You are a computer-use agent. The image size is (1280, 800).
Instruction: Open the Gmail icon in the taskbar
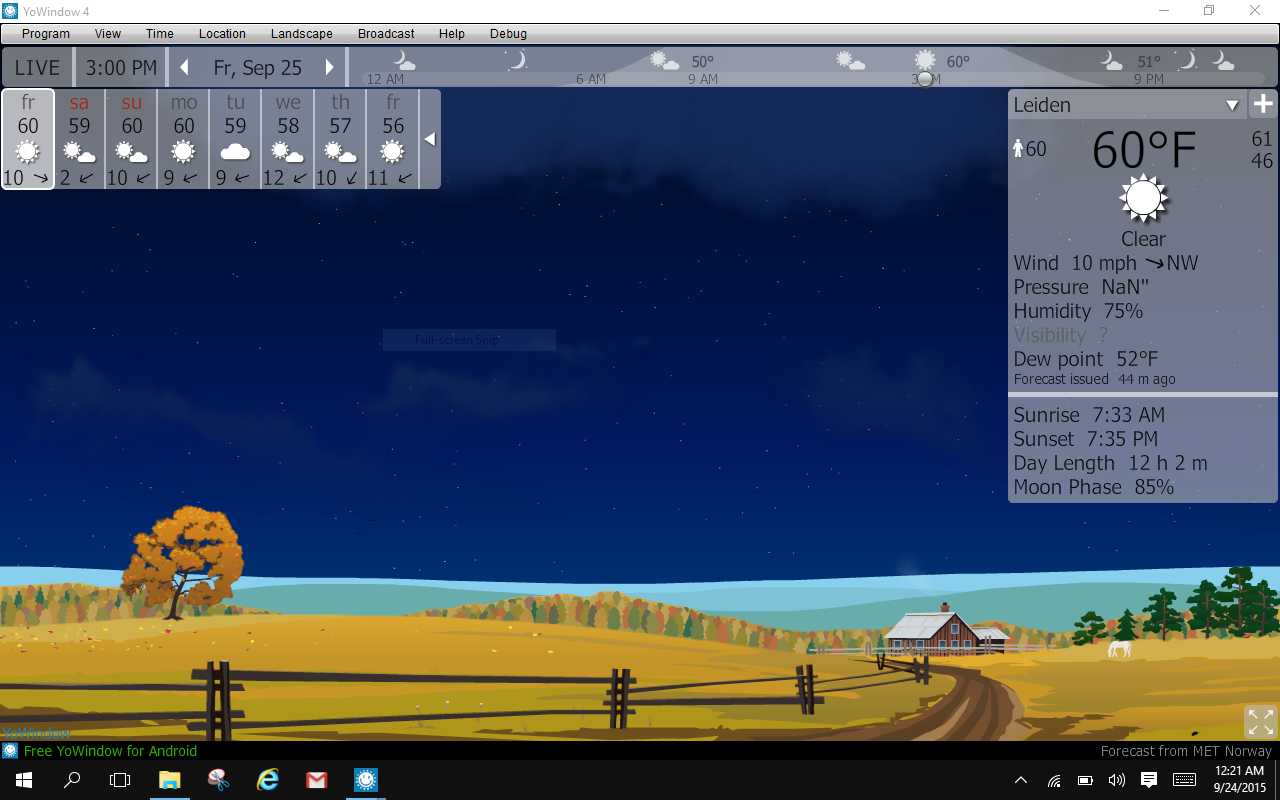tap(317, 780)
